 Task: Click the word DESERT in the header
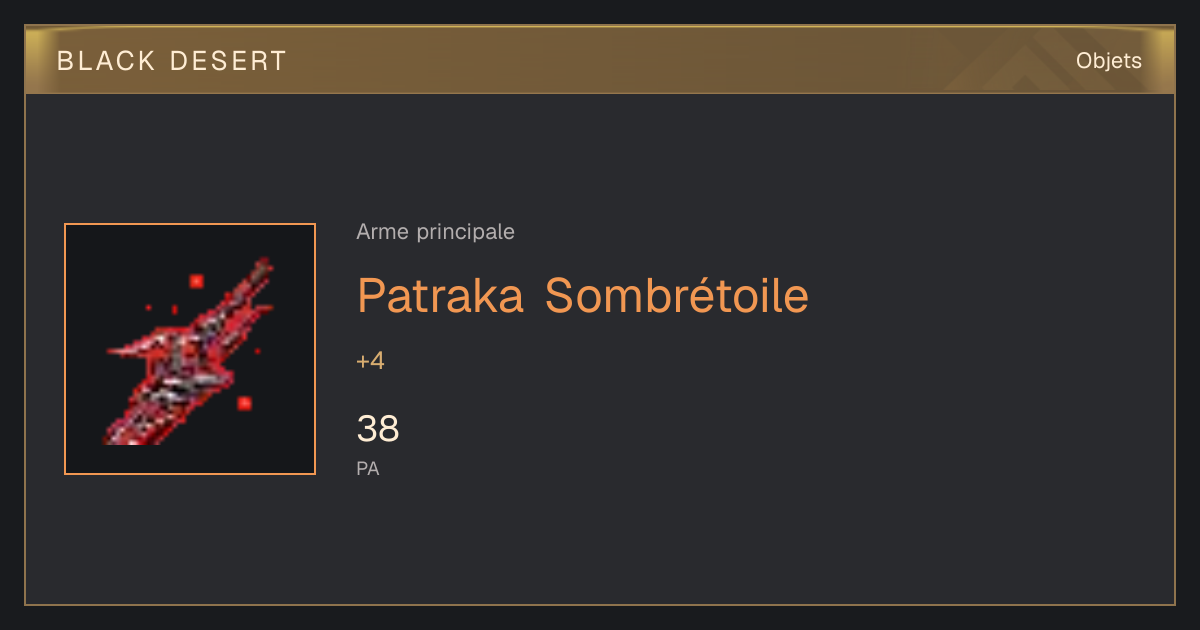228,61
